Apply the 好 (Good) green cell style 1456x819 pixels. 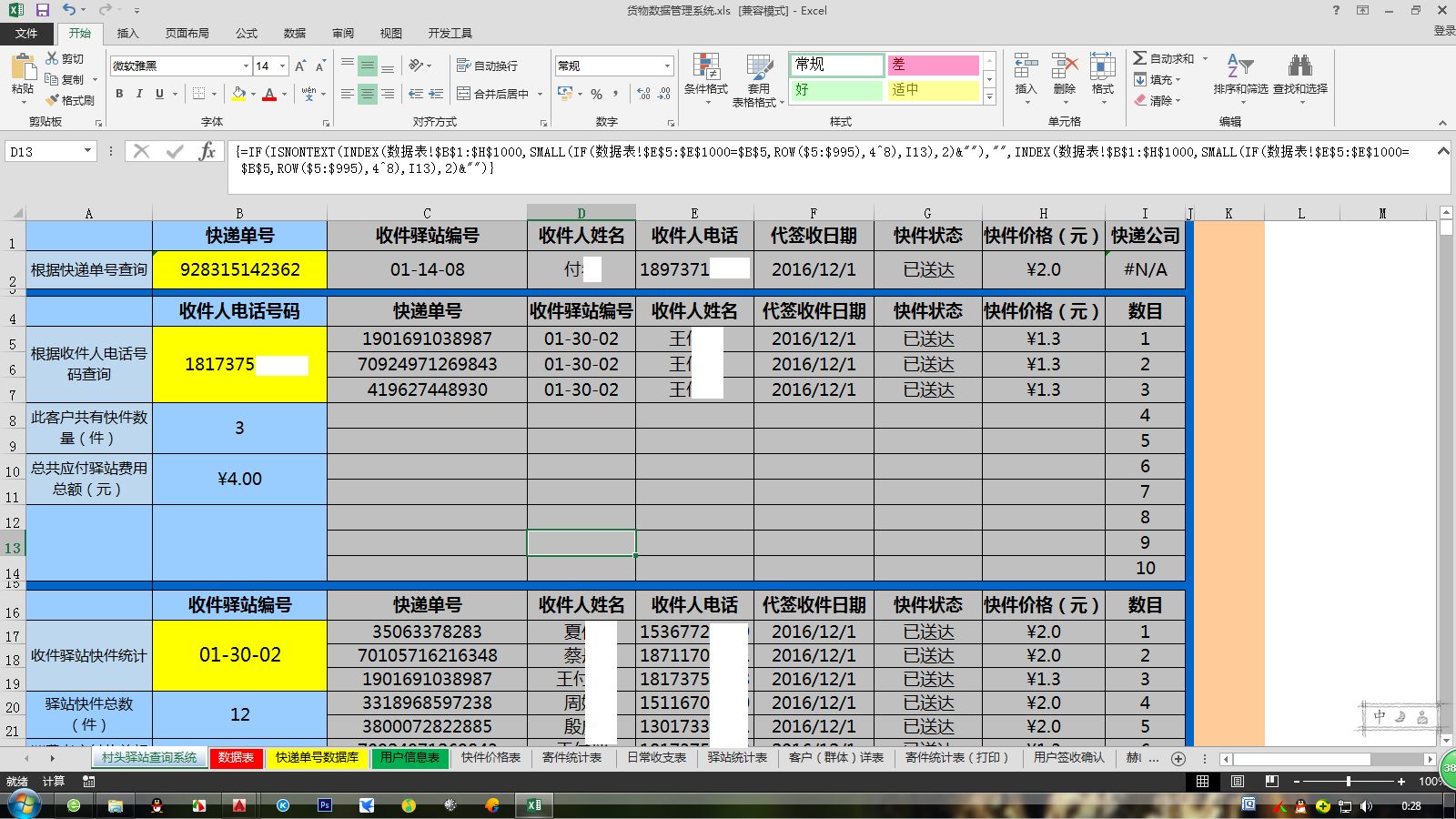[836, 90]
